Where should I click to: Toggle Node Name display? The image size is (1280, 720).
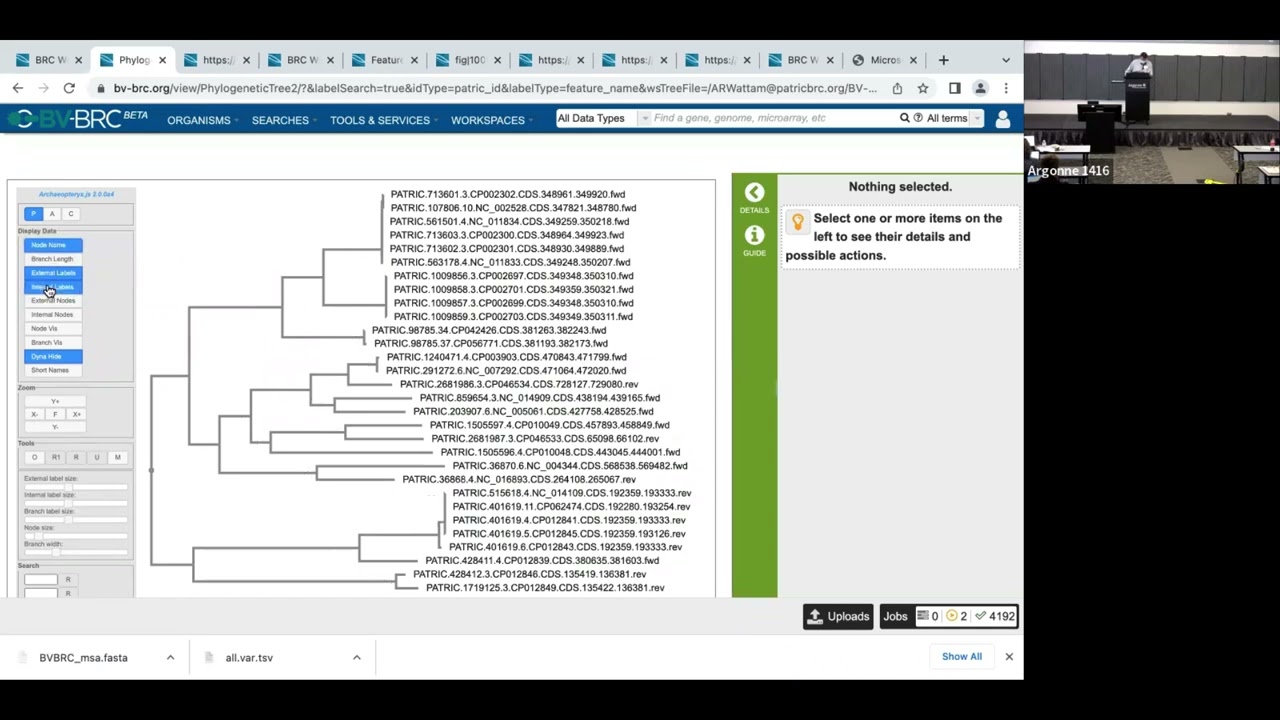coord(54,245)
